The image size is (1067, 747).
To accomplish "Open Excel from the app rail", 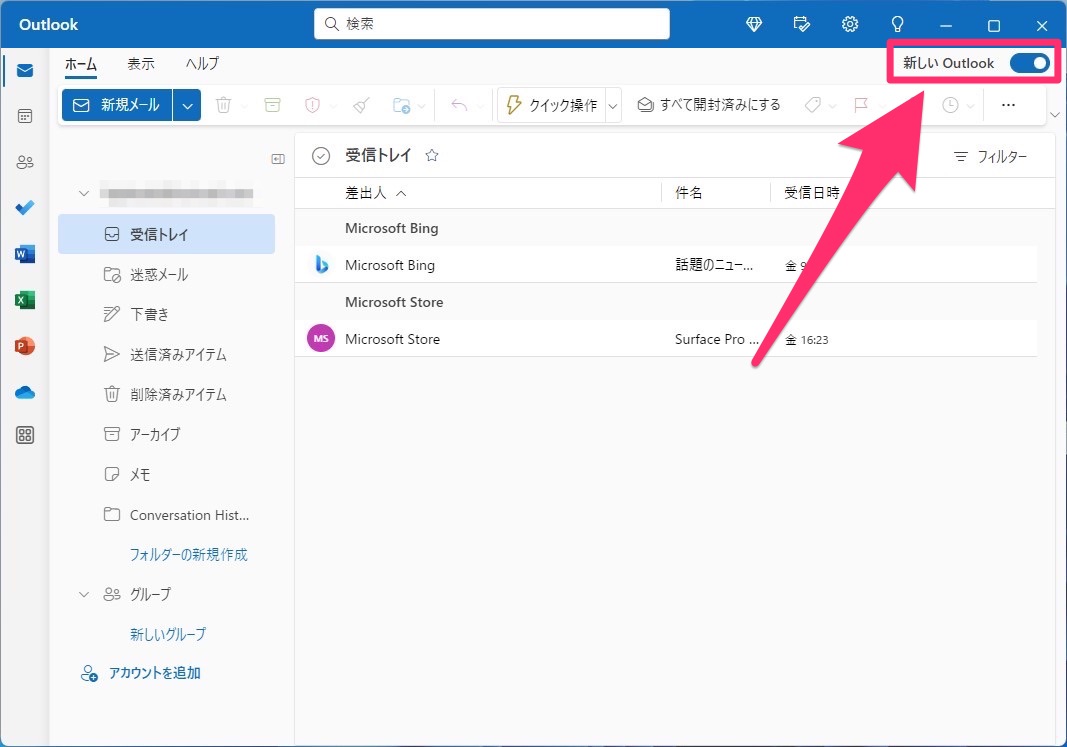I will pyautogui.click(x=25, y=300).
